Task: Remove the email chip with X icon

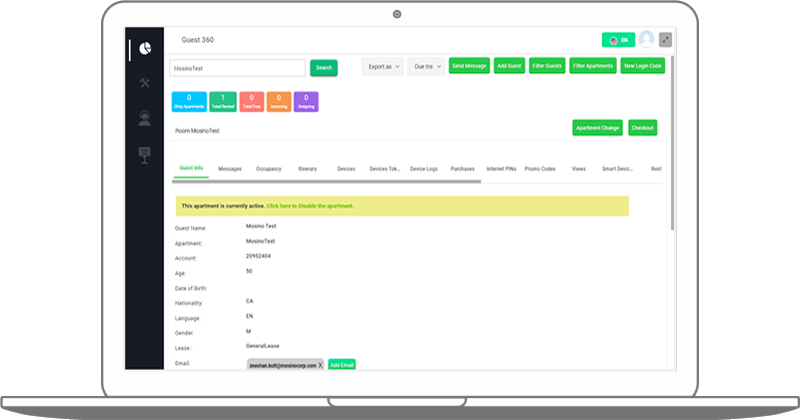Action: point(320,365)
